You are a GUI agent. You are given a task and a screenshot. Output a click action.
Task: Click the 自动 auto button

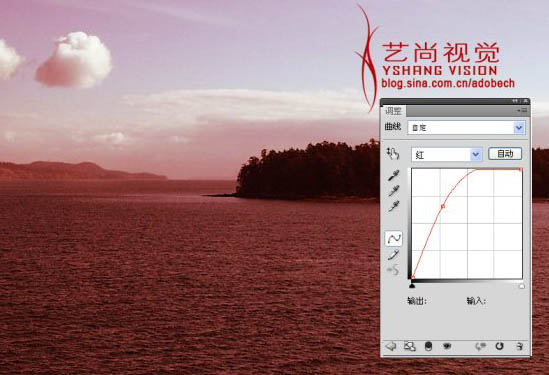click(x=505, y=154)
